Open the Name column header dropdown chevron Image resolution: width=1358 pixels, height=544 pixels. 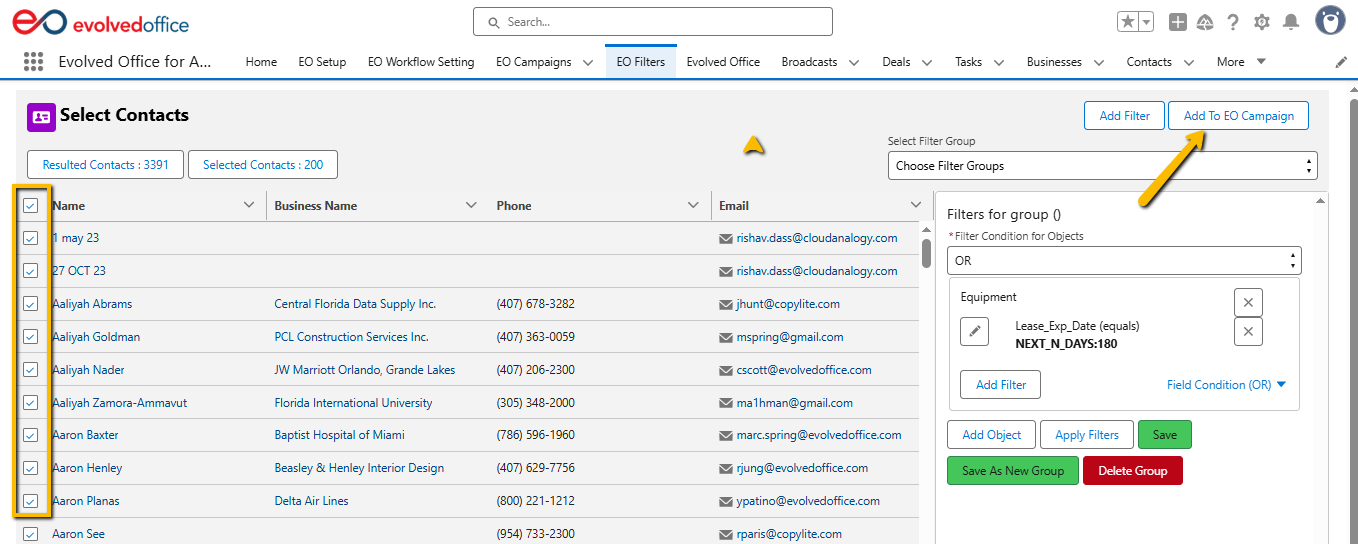[249, 205]
